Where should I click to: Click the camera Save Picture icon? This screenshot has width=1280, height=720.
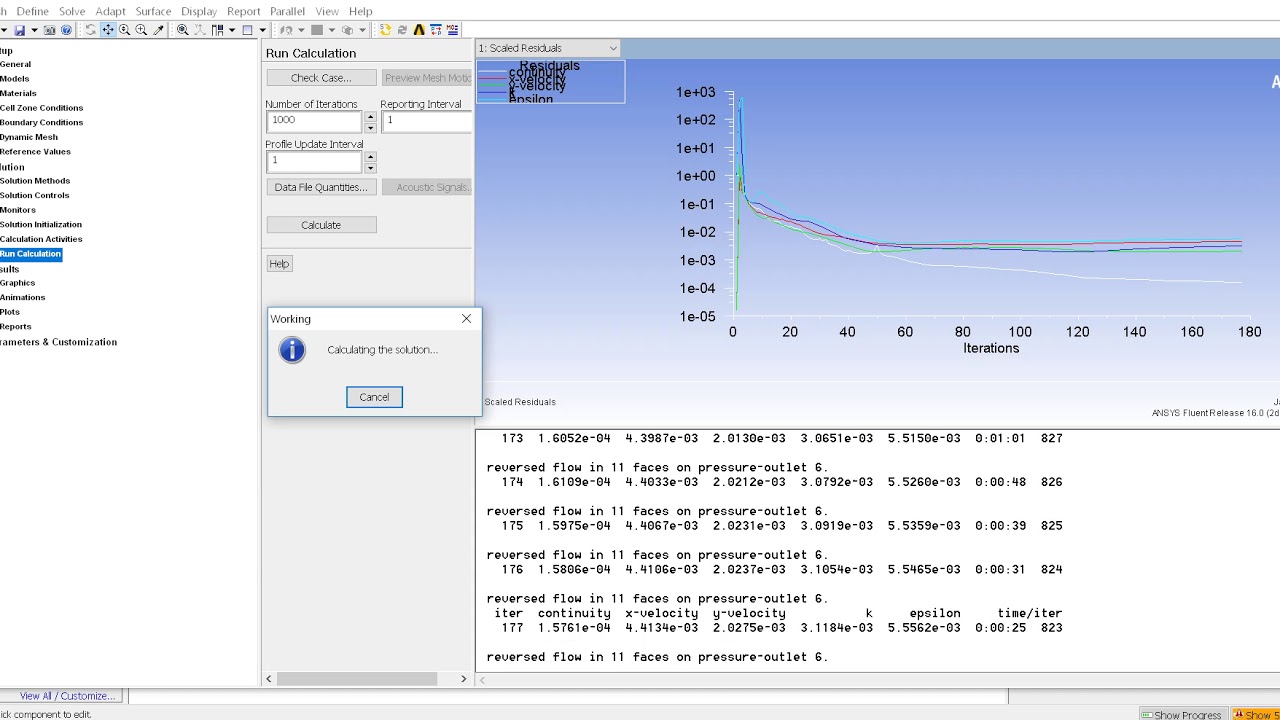49,30
